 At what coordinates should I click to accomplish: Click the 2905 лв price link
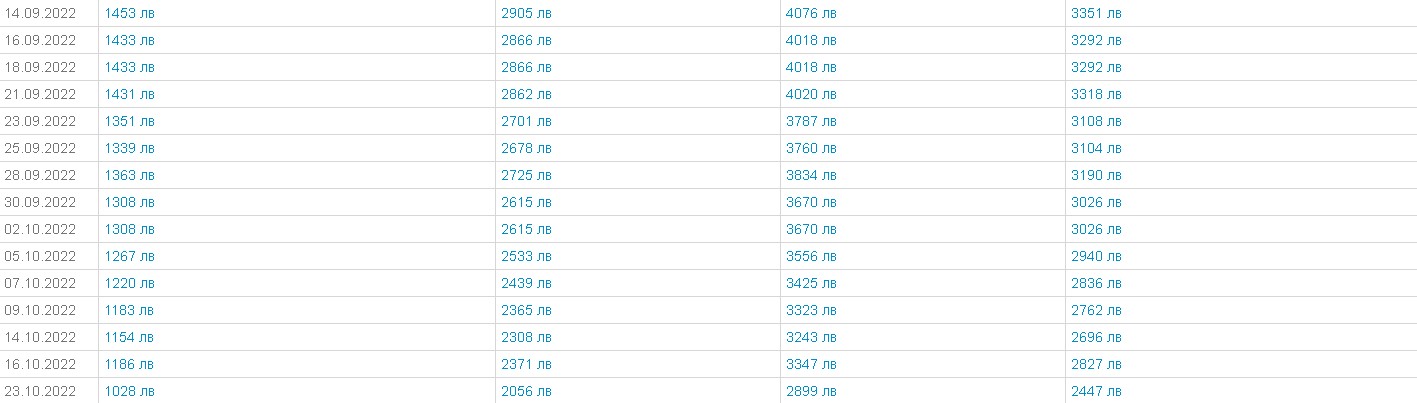526,14
